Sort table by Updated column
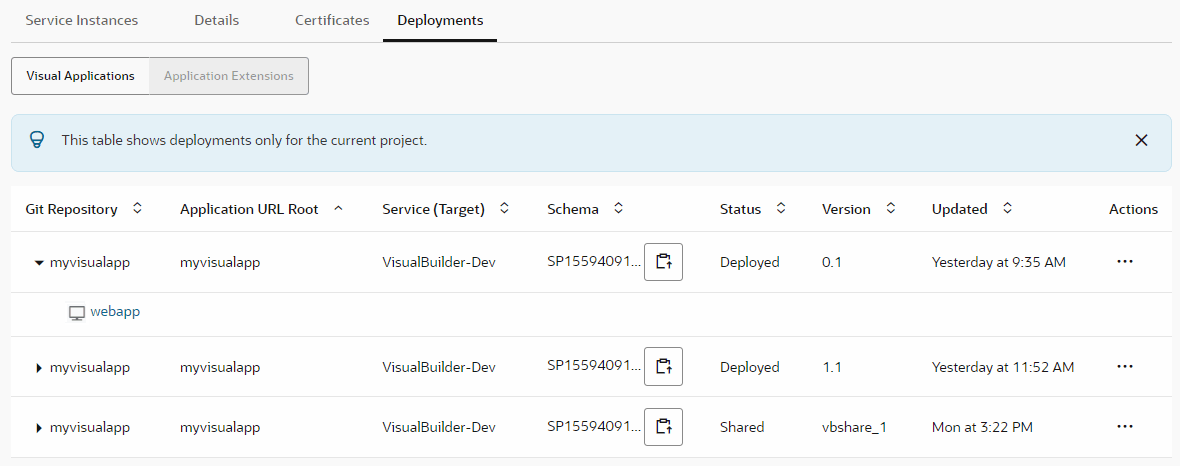Image resolution: width=1180 pixels, height=466 pixels. pyautogui.click(x=1007, y=209)
